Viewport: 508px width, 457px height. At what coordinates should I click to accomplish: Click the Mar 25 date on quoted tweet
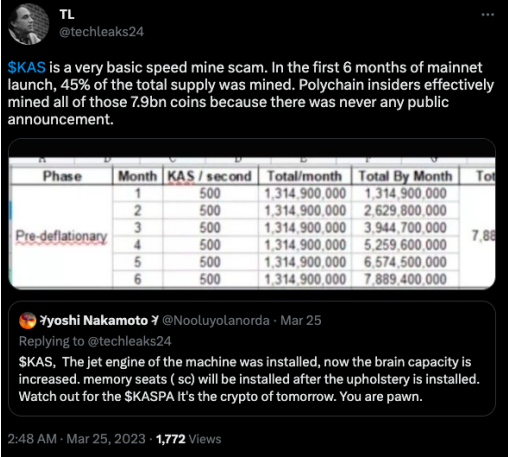click(301, 320)
